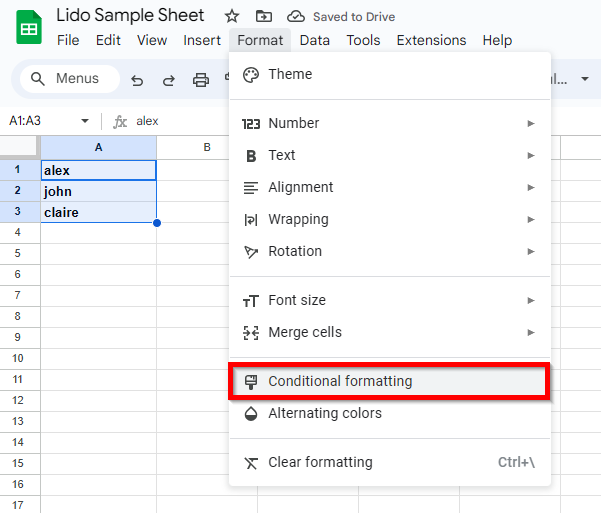Open the Help menu

tap(497, 40)
